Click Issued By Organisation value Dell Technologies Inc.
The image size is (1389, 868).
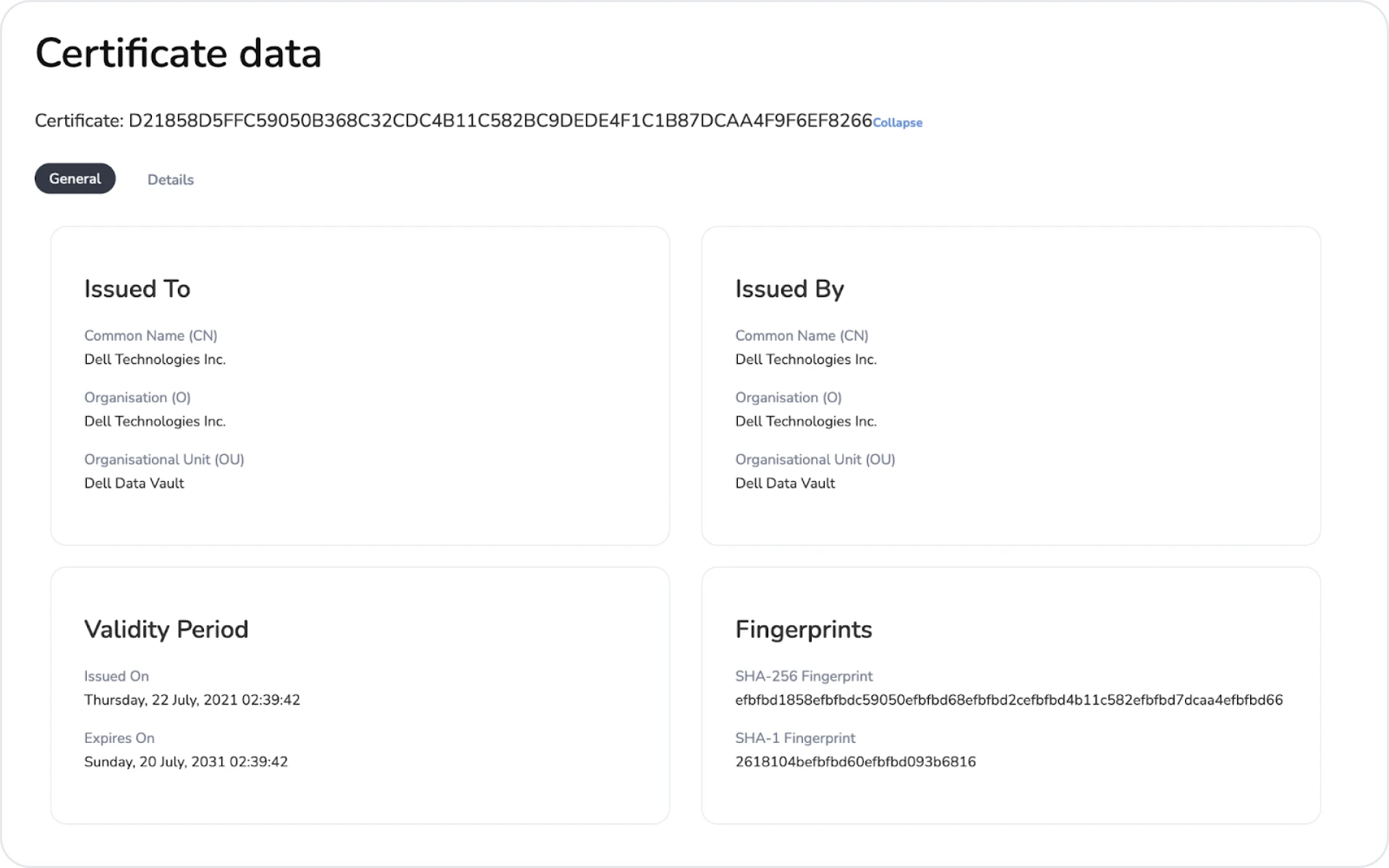pos(806,421)
